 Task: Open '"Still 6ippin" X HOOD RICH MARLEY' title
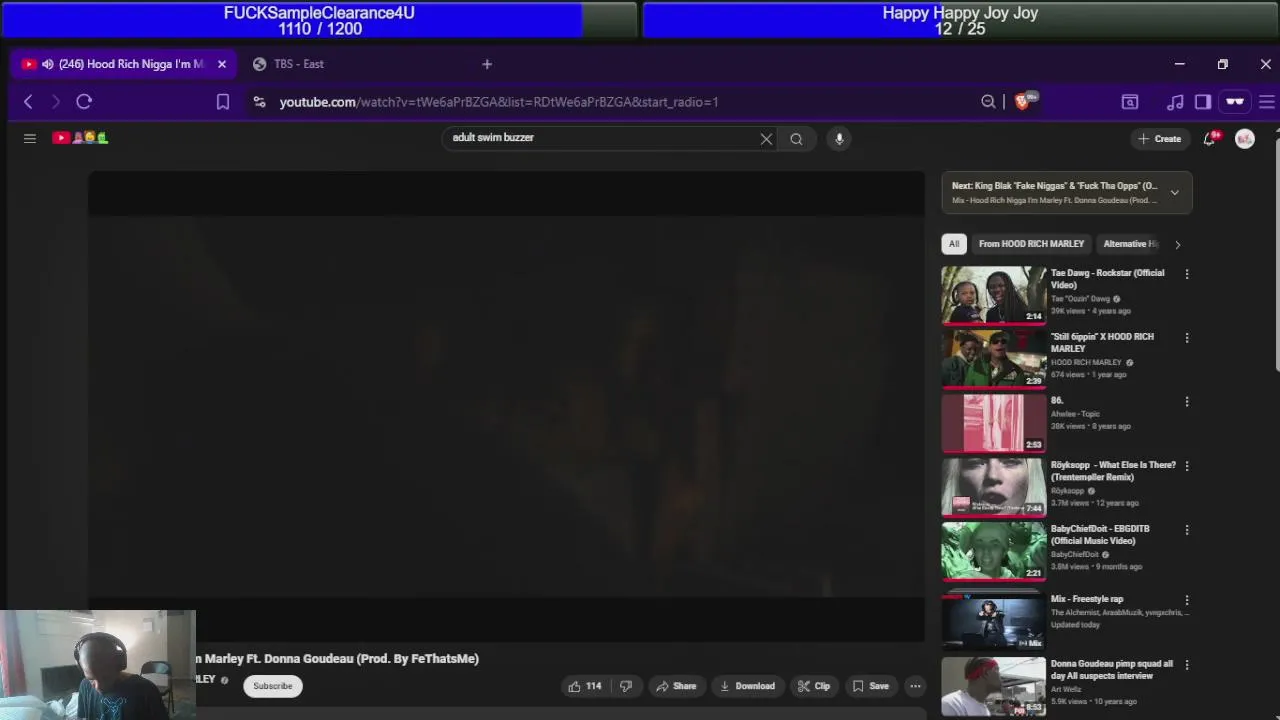[1102, 343]
